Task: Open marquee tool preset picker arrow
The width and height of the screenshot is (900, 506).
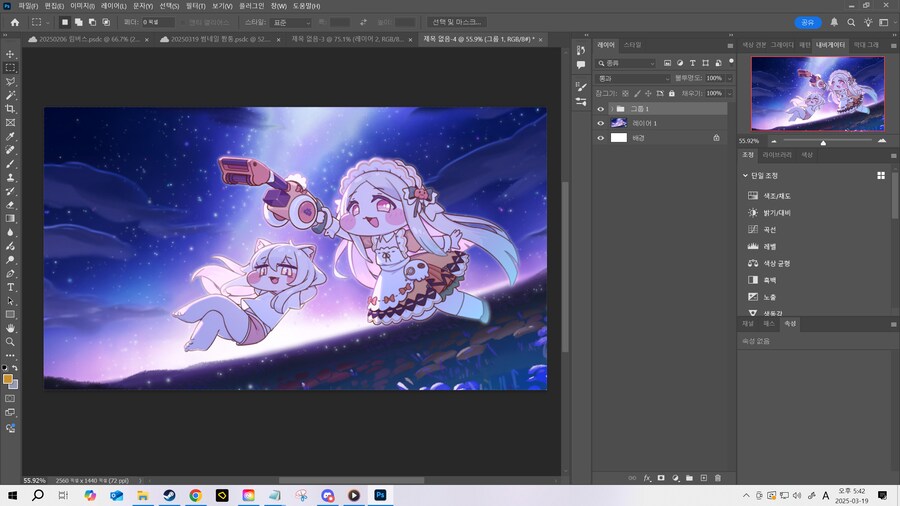Action: tap(47, 22)
